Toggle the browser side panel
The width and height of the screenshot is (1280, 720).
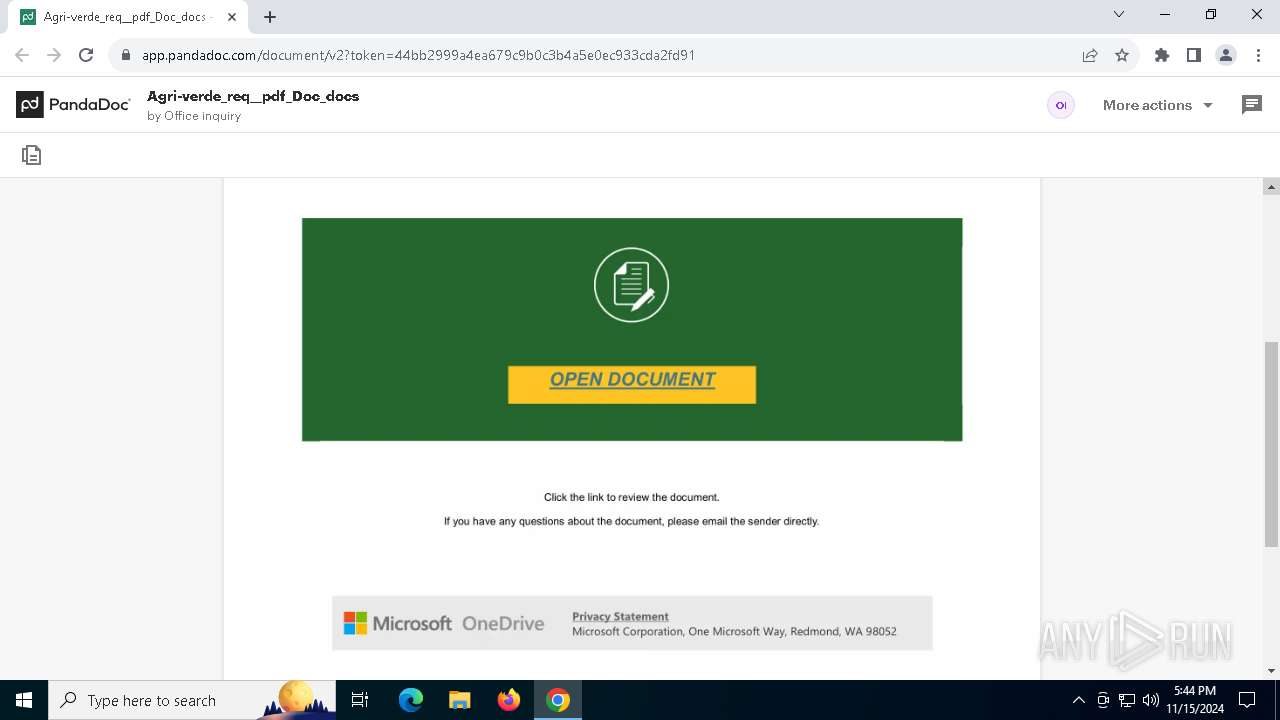(1194, 55)
